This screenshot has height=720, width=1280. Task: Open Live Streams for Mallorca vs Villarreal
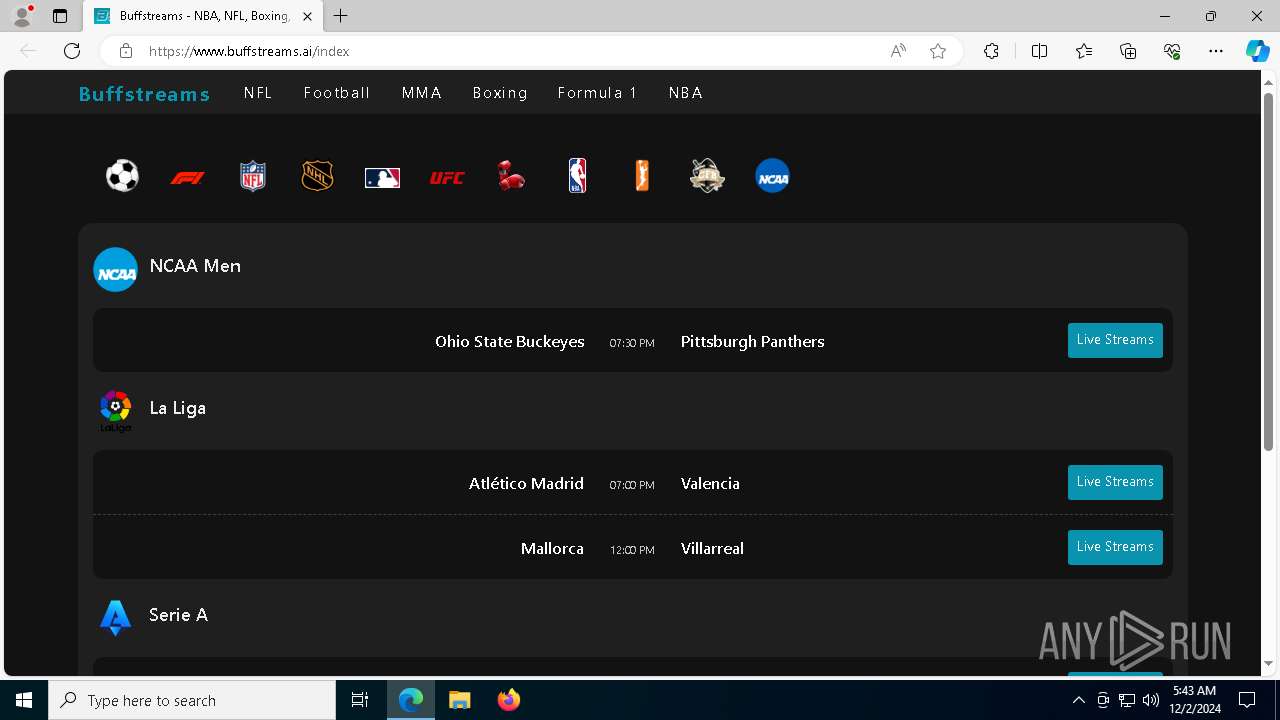[x=1115, y=547]
